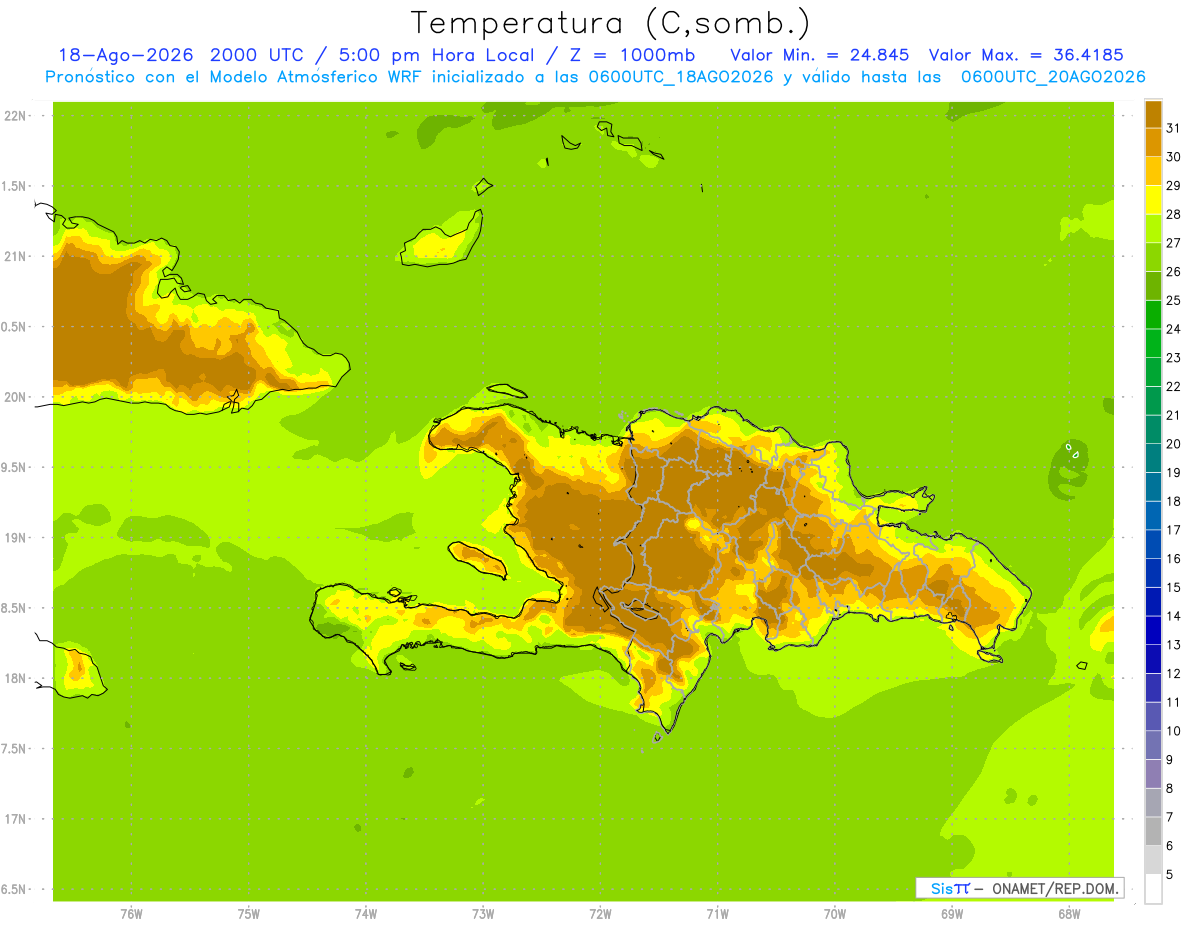Click the title "Temperatura (C,somb.)"
The height and width of the screenshot is (927, 1200).
click(x=610, y=23)
